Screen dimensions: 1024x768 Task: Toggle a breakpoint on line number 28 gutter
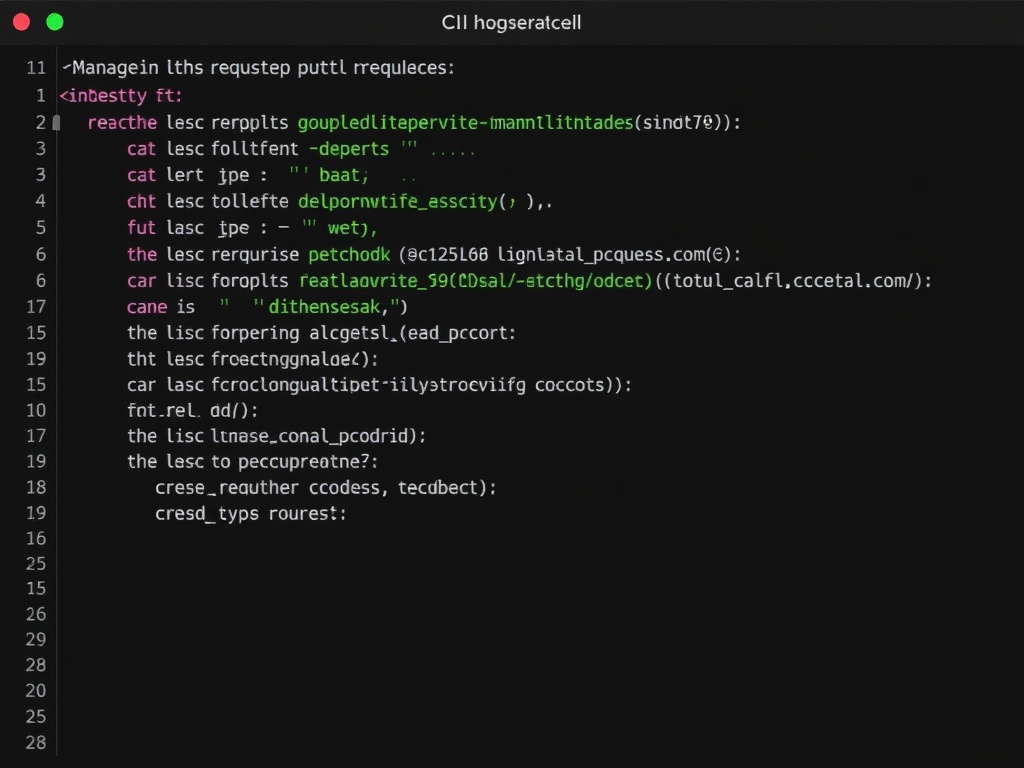(36, 665)
